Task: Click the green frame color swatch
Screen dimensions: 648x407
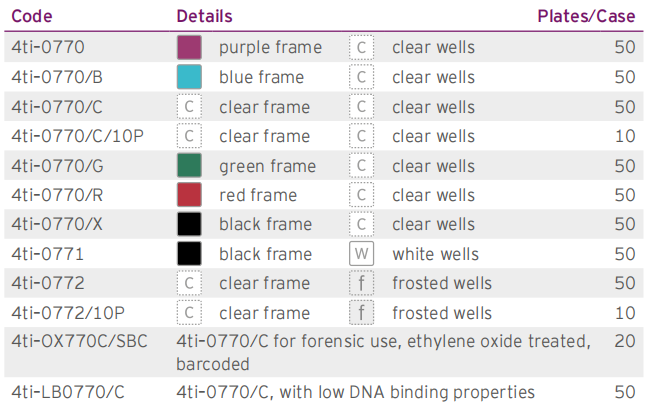Action: [189, 165]
